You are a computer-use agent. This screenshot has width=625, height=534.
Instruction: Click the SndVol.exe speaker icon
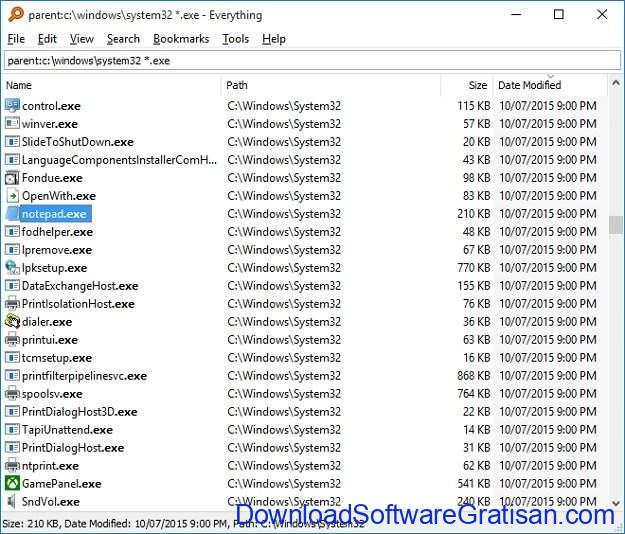12,501
